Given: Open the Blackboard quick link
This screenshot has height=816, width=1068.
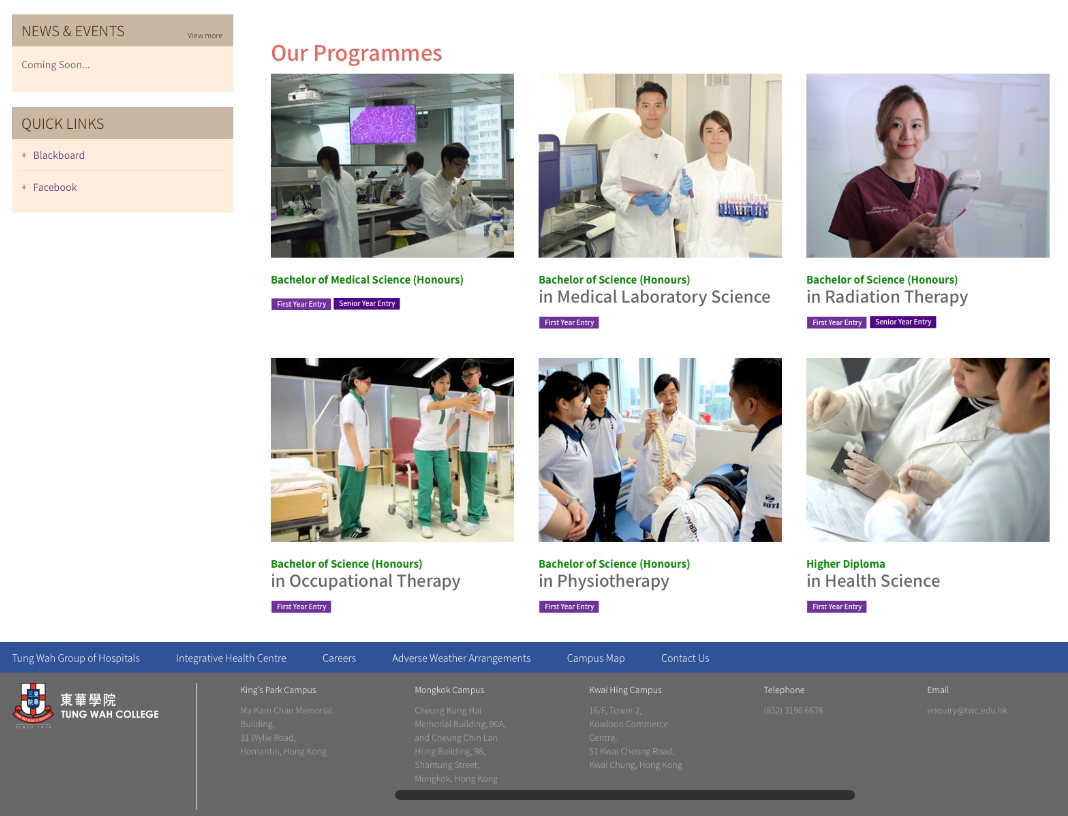Looking at the screenshot, I should click(59, 155).
